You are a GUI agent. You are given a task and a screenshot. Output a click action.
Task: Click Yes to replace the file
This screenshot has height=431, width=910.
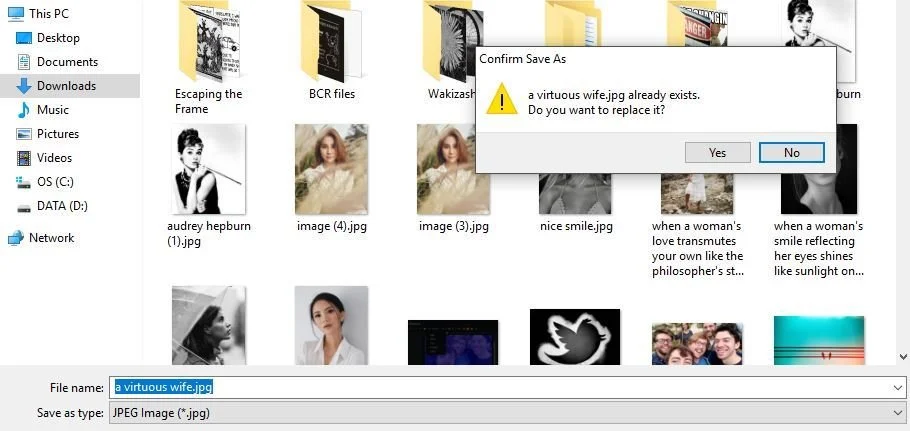point(717,153)
